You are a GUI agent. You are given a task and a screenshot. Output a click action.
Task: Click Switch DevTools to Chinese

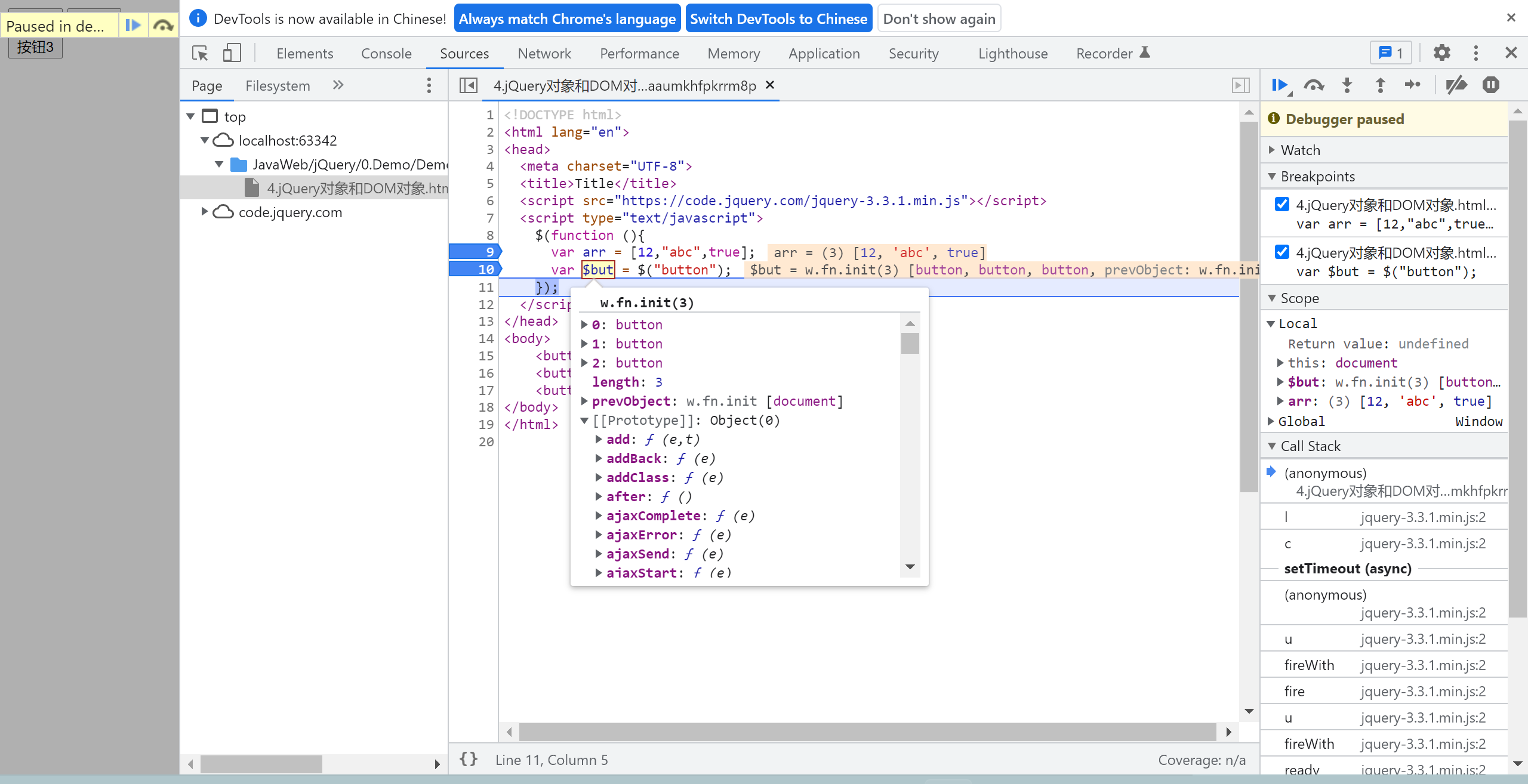click(779, 18)
